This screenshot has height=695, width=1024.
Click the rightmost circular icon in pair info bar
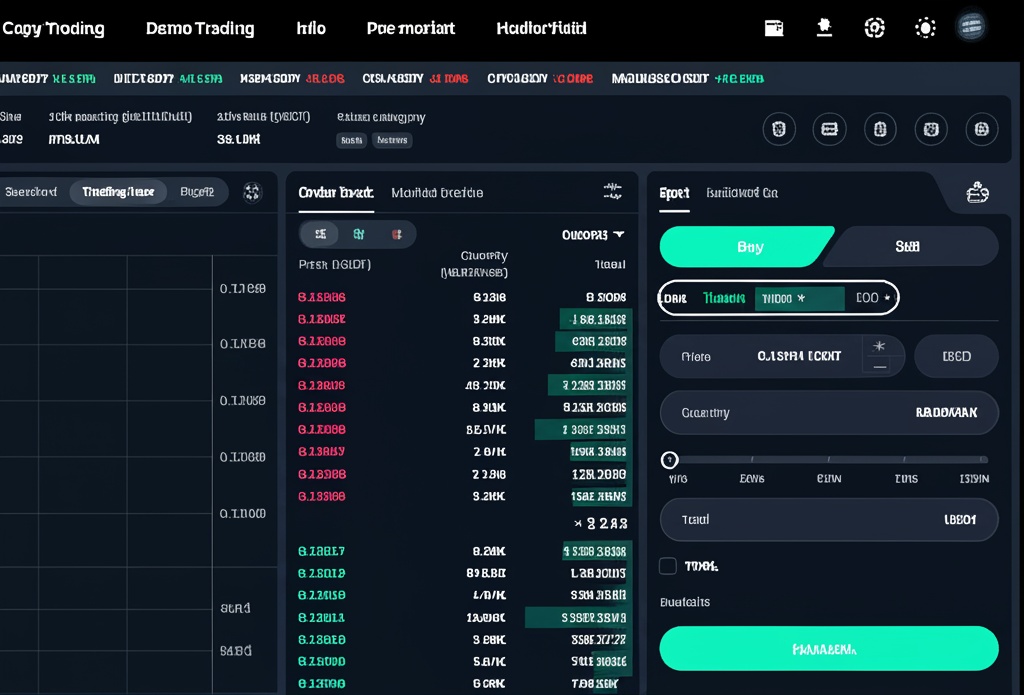coord(982,129)
